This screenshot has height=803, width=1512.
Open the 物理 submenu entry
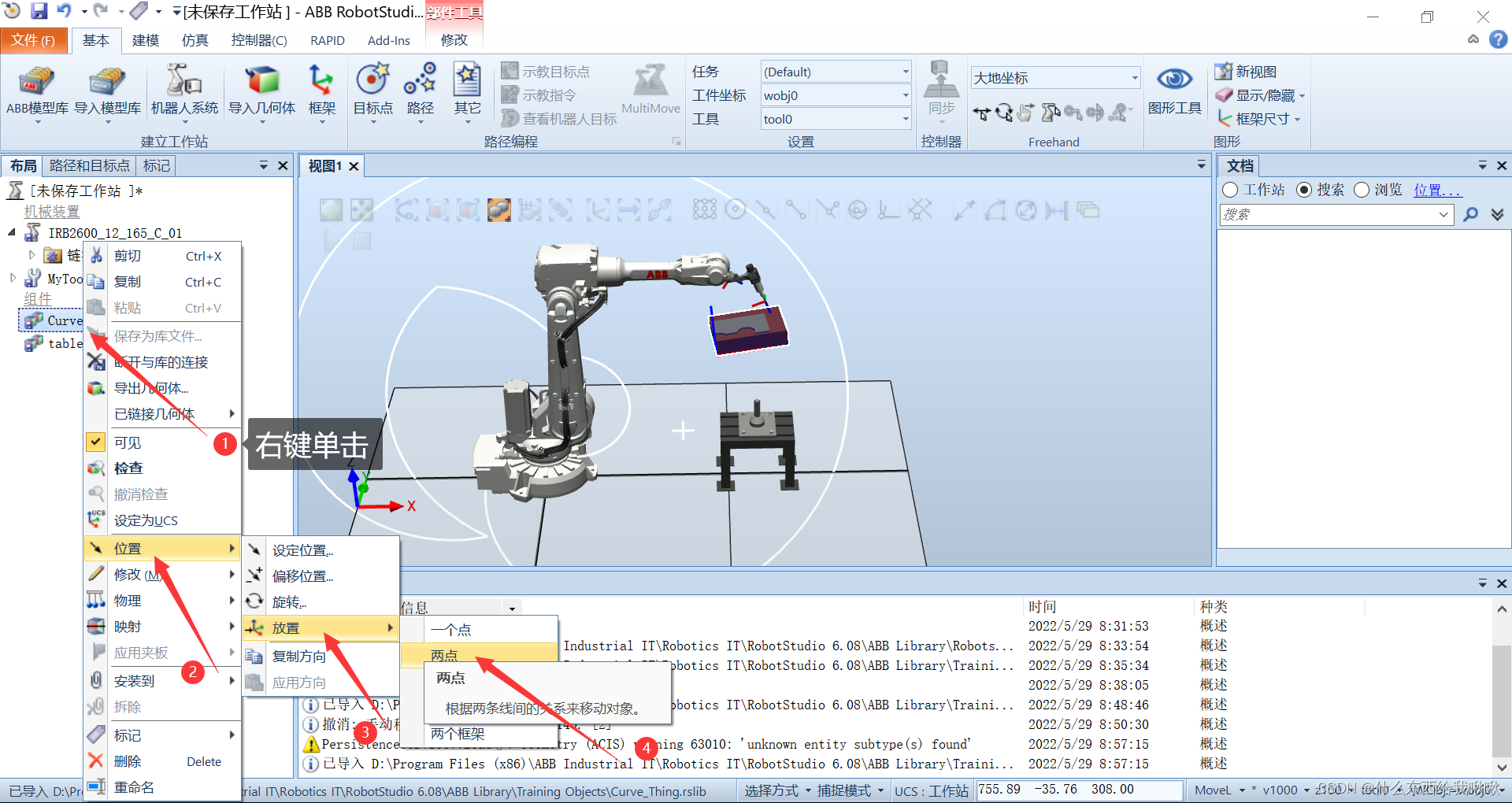[163, 601]
